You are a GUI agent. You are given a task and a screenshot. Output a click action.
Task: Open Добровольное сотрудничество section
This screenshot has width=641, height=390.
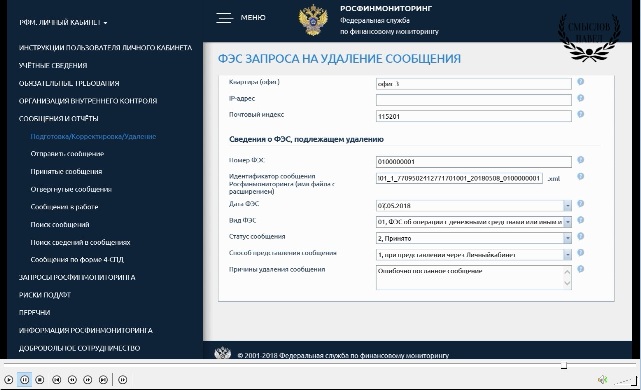(x=79, y=348)
